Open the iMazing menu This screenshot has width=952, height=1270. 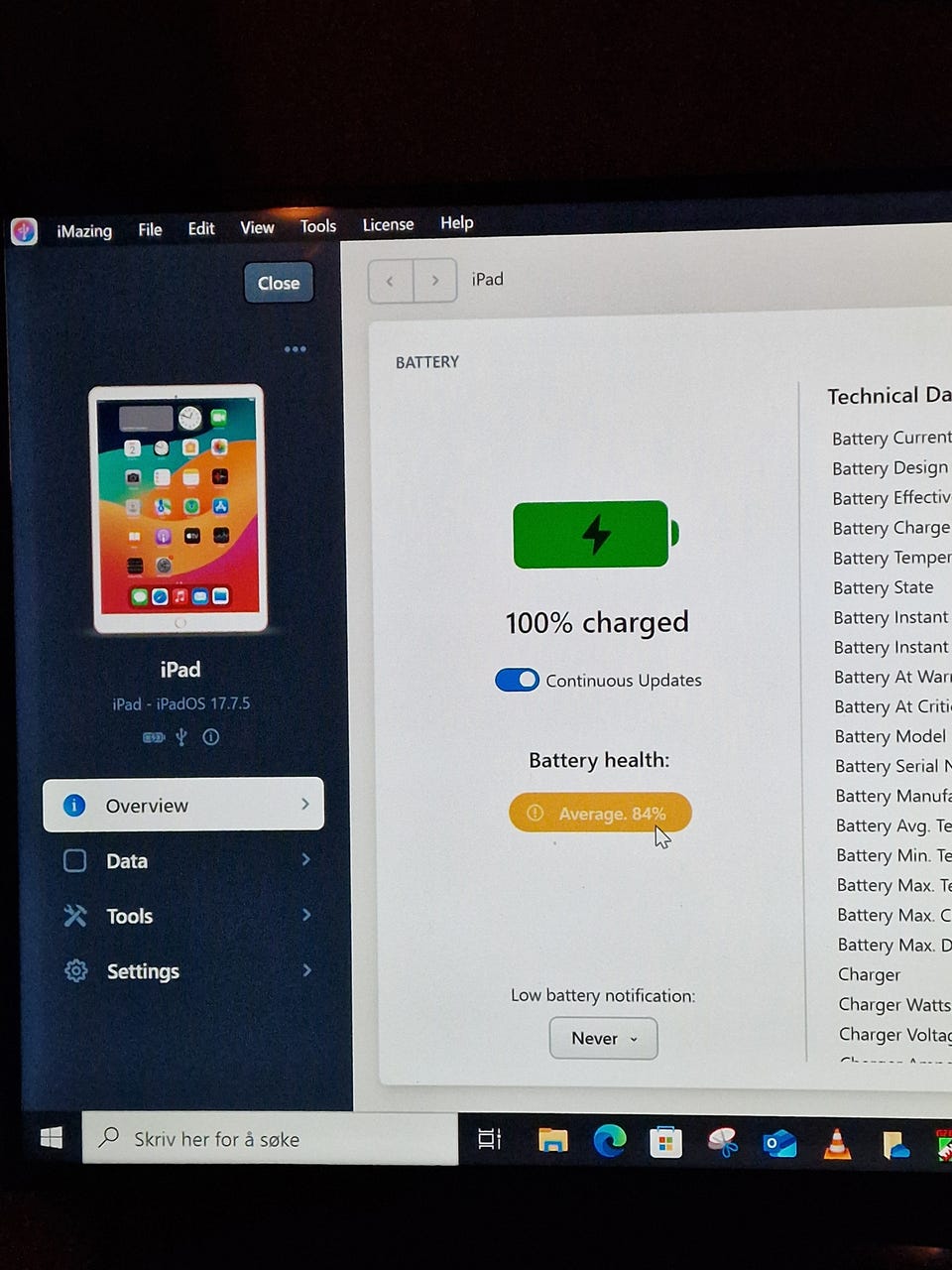click(x=84, y=231)
